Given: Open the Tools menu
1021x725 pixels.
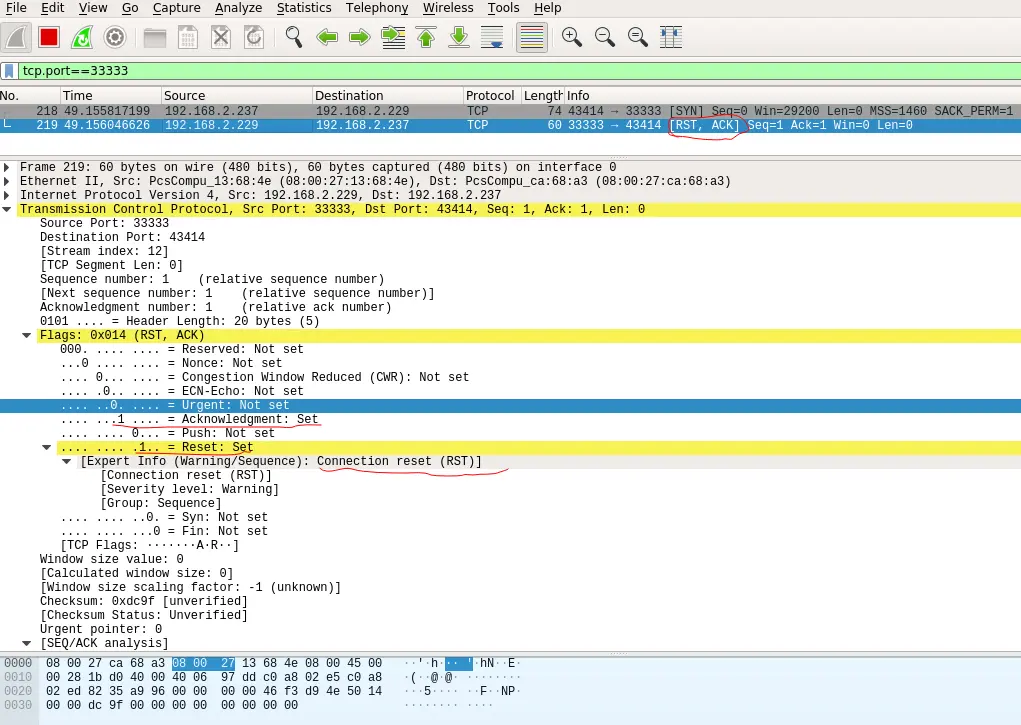Looking at the screenshot, I should point(503,8).
